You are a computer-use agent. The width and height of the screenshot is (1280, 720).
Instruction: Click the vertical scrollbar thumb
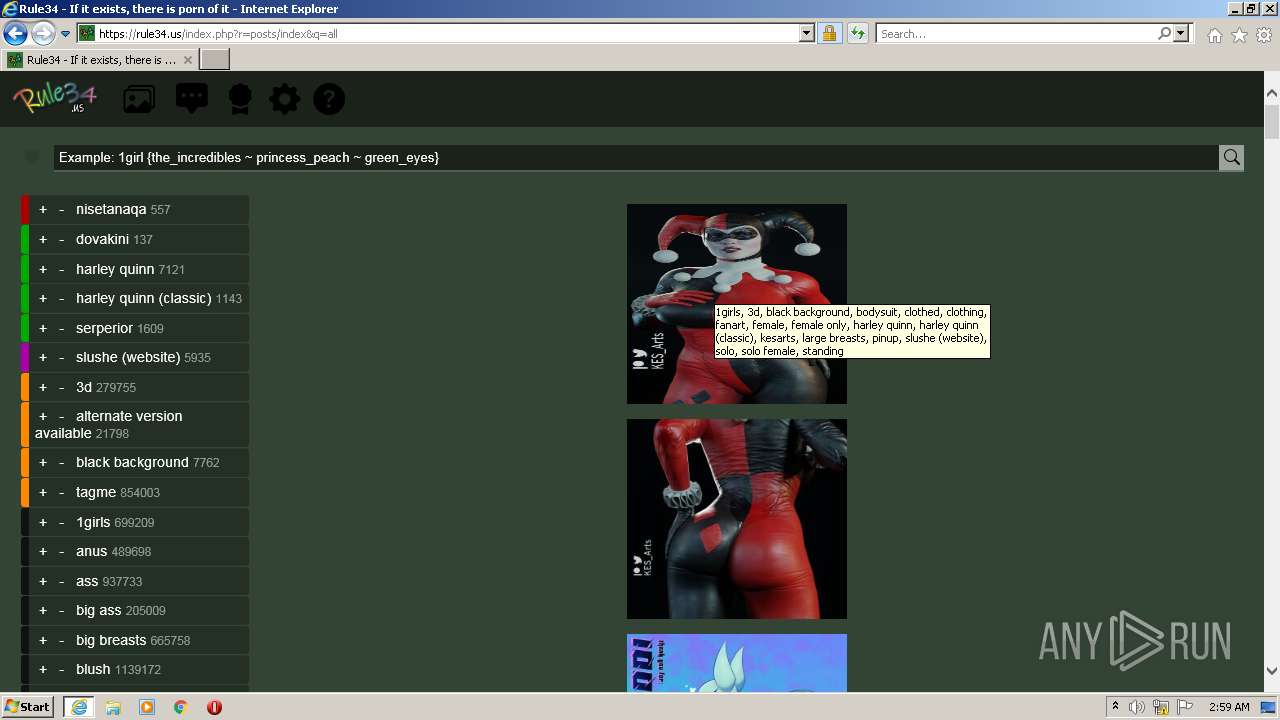pyautogui.click(x=1272, y=120)
